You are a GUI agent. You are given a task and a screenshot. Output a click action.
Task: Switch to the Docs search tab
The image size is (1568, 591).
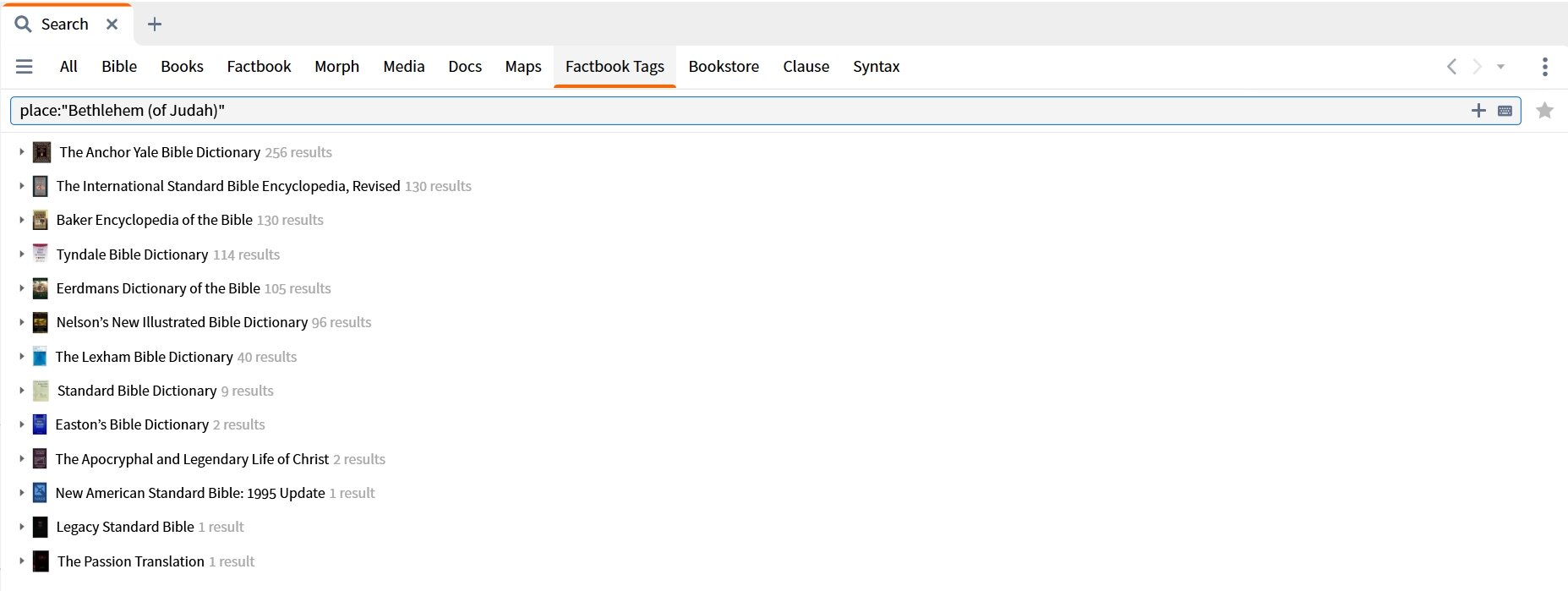click(465, 66)
